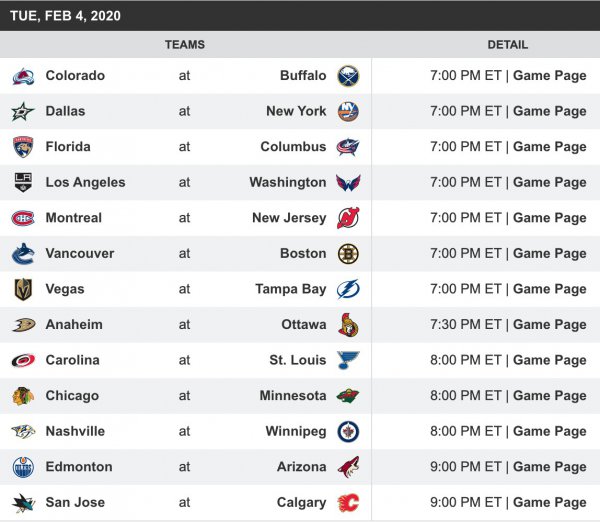The height and width of the screenshot is (522, 600).
Task: Click the Vegas Golden Knights logo
Action: [x=23, y=289]
